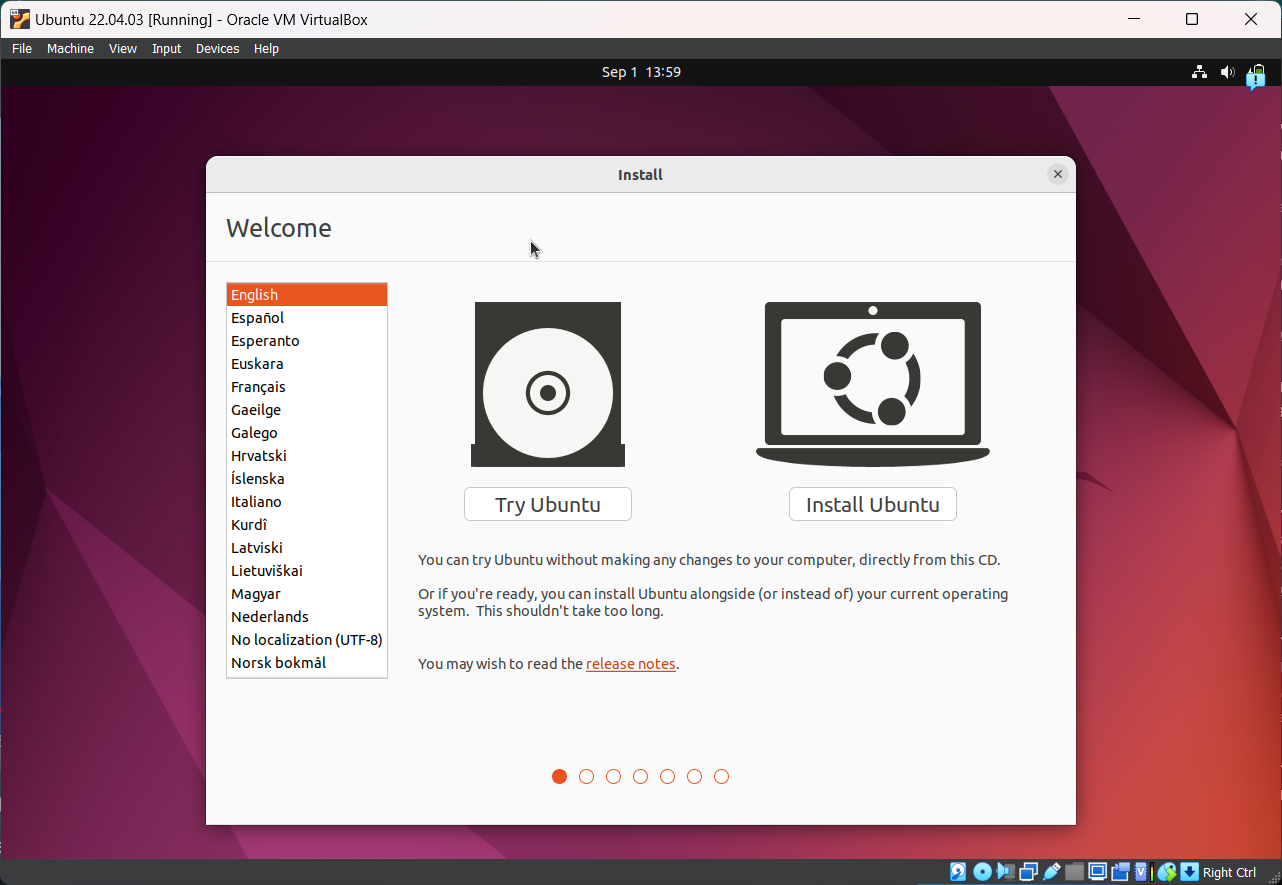The width and height of the screenshot is (1282, 885).
Task: Close the Install dialog
Action: click(x=1057, y=174)
